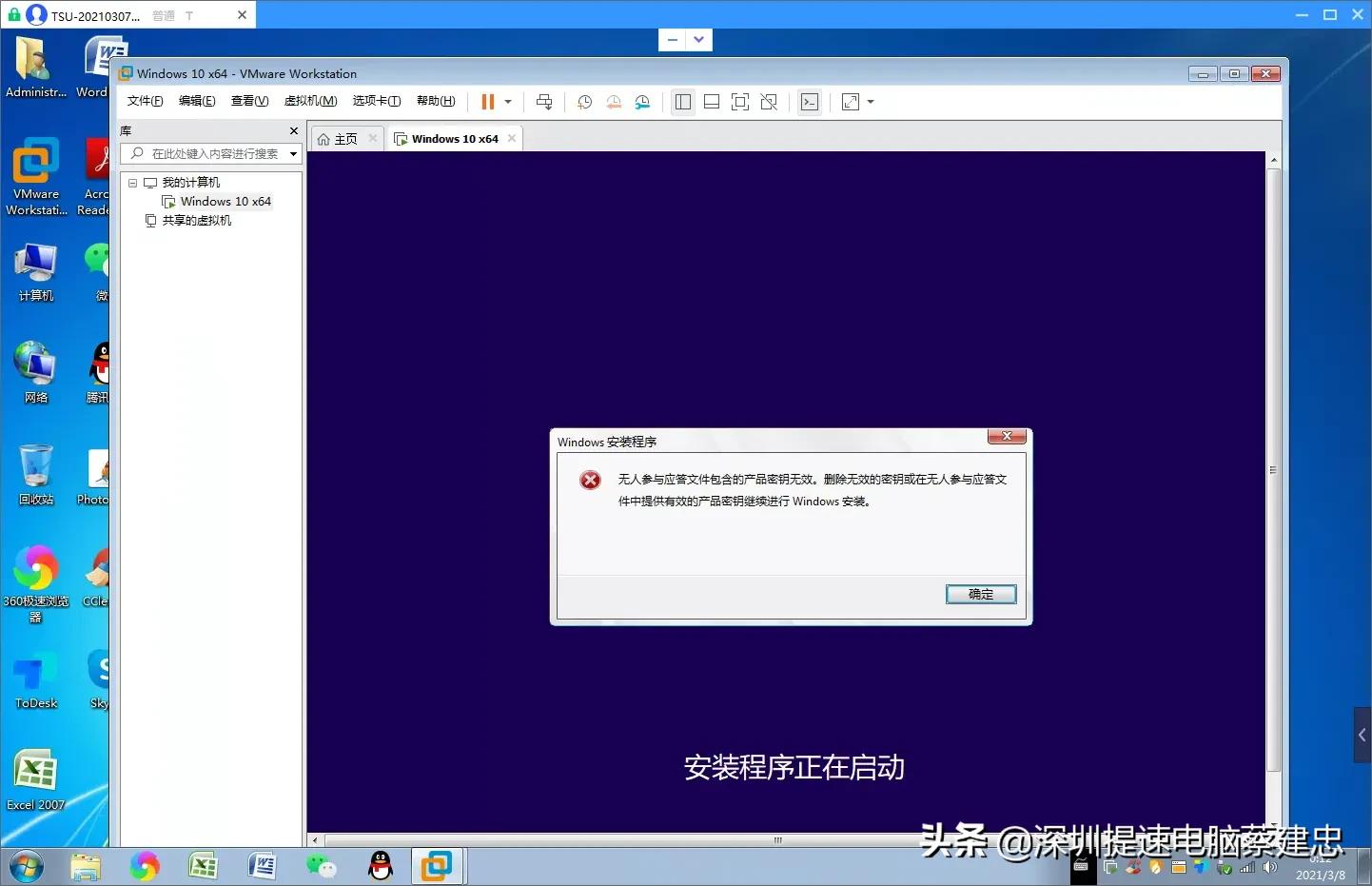Open the snapshot manager
1372x886 pixels.
(x=643, y=102)
